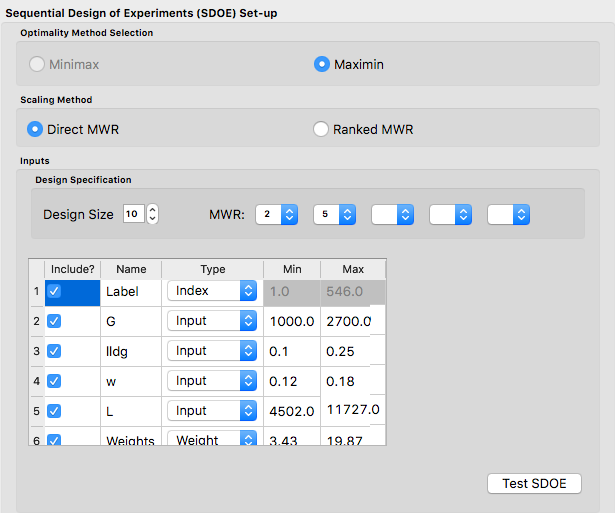The width and height of the screenshot is (615, 513).
Task: Open the third empty MWR dropdown
Action: pyautogui.click(x=392, y=215)
